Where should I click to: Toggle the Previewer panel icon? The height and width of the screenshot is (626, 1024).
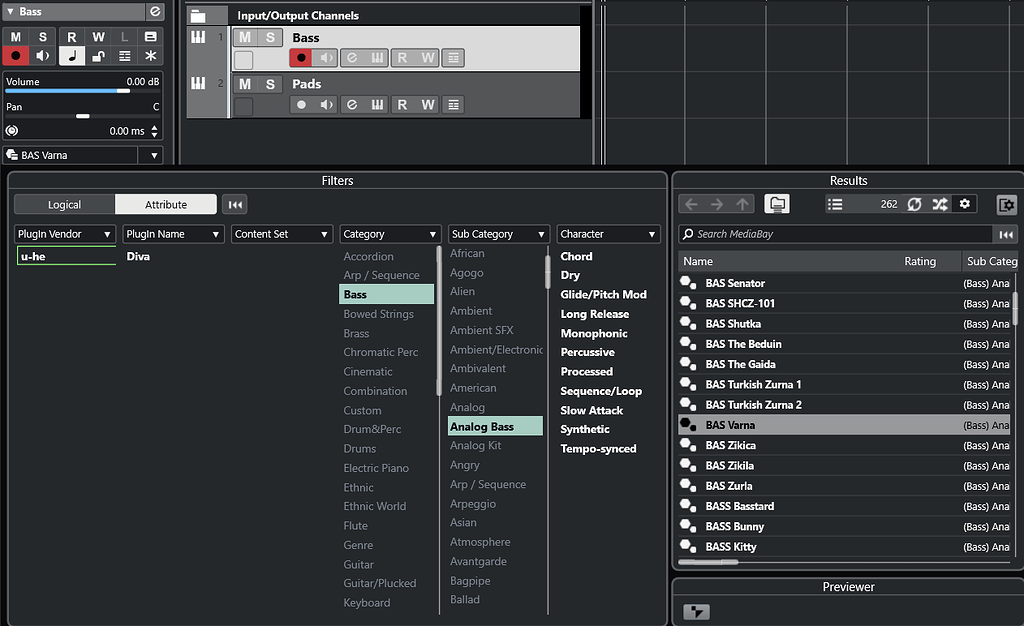[x=696, y=611]
